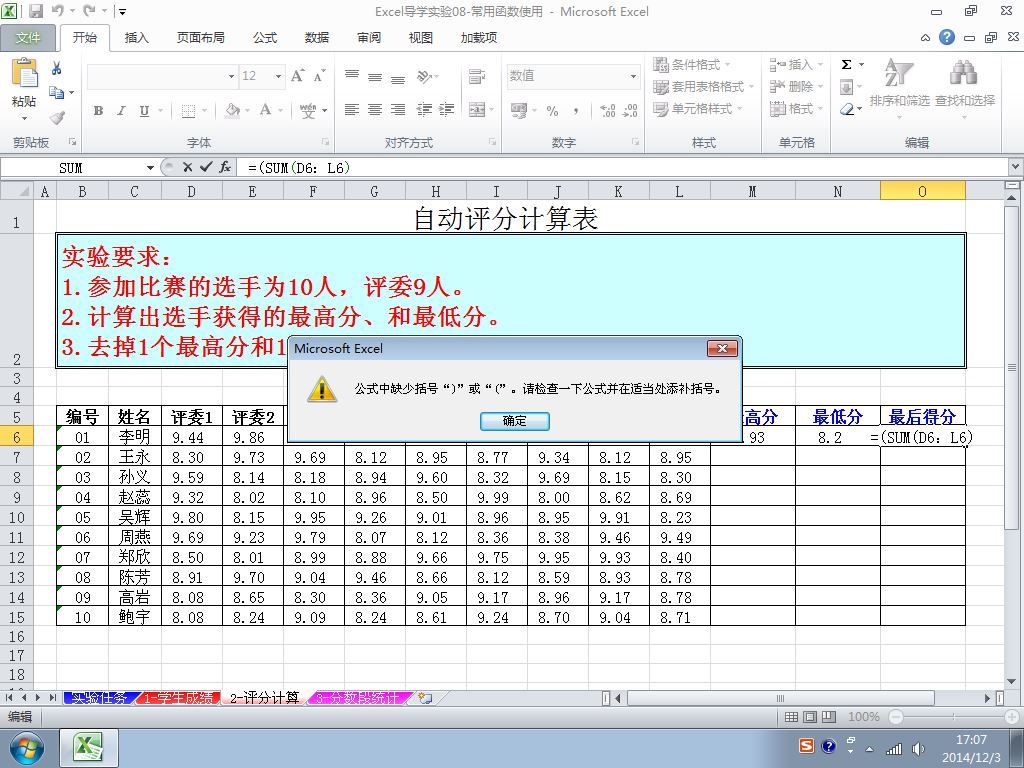Toggle Align Text Left

[x=352, y=110]
